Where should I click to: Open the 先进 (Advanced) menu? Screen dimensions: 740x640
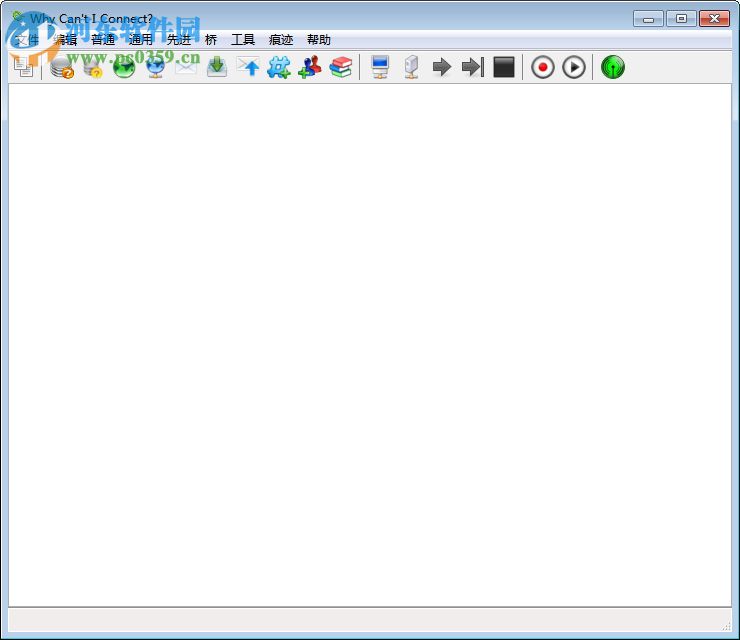[x=179, y=40]
